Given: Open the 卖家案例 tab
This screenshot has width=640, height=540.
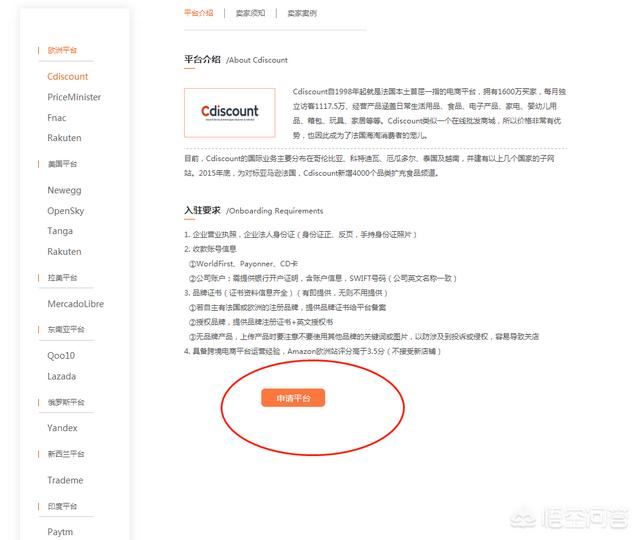Looking at the screenshot, I should coord(302,13).
